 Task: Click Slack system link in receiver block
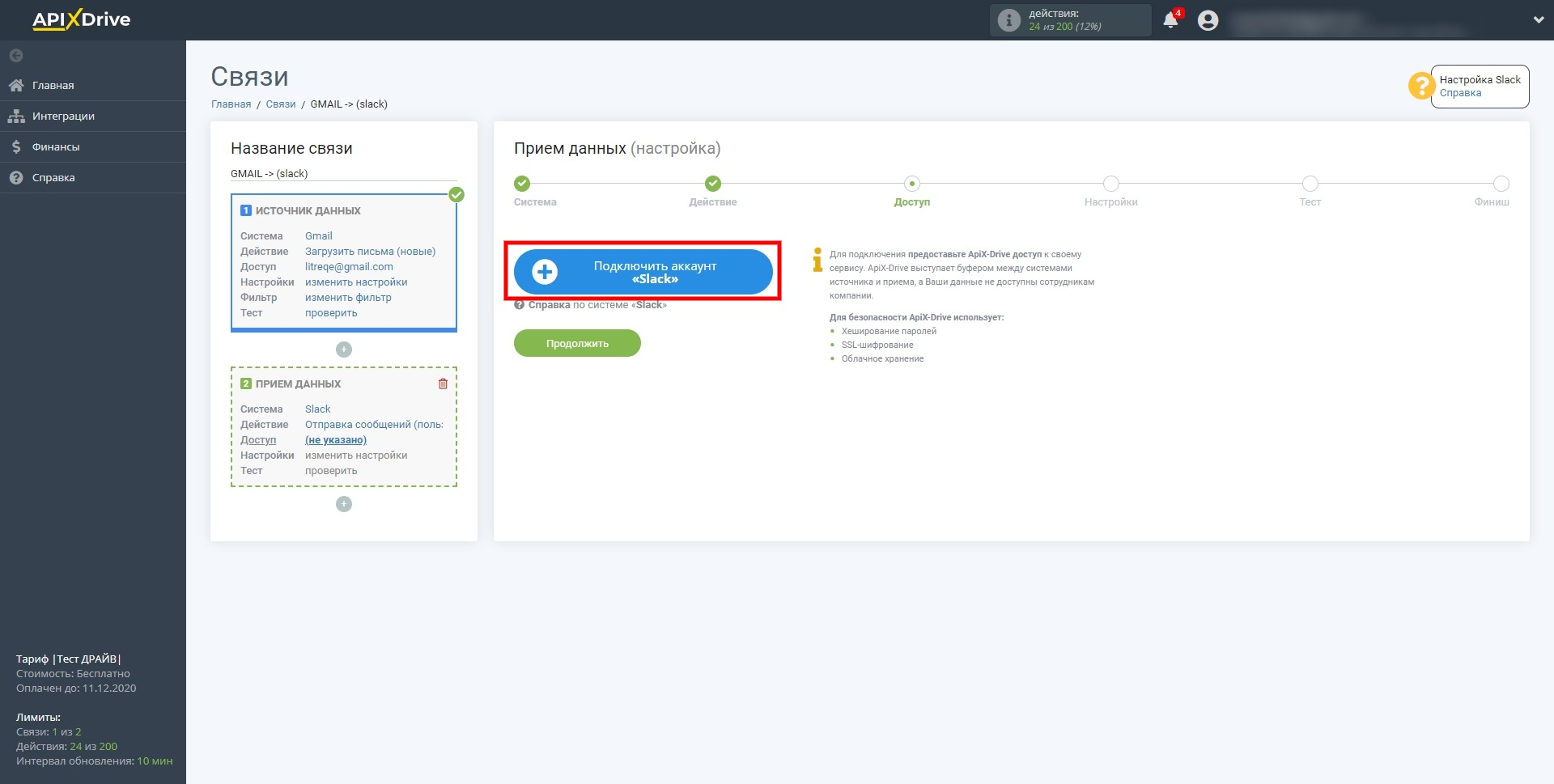coord(317,409)
